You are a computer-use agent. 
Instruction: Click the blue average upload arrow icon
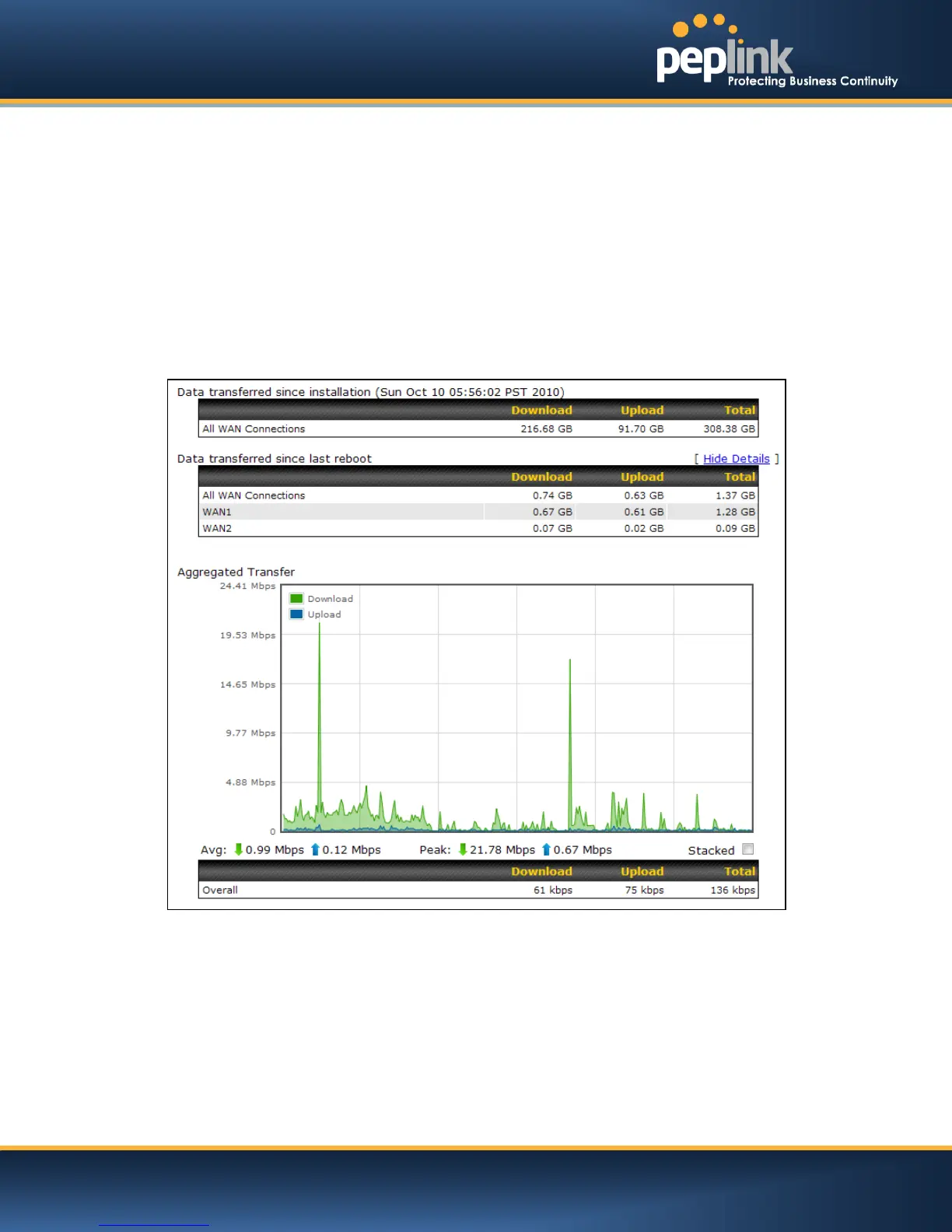coord(315,849)
